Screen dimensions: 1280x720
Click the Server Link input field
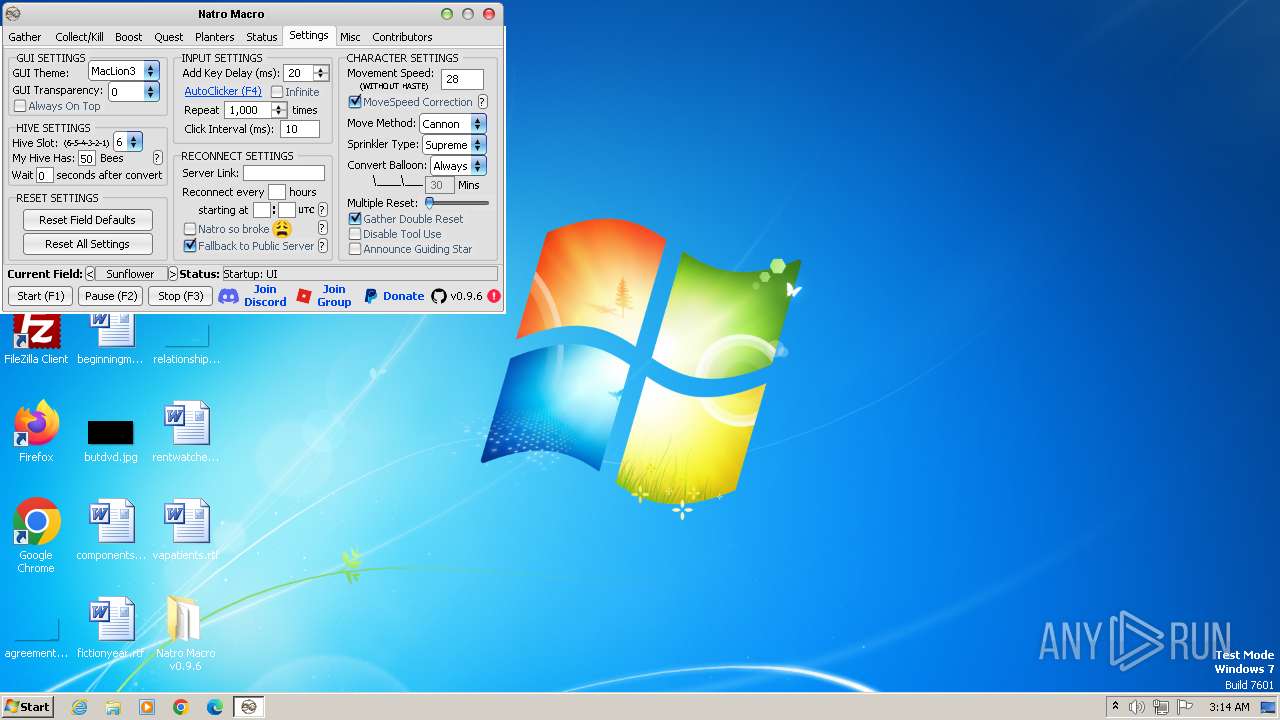pyautogui.click(x=284, y=173)
